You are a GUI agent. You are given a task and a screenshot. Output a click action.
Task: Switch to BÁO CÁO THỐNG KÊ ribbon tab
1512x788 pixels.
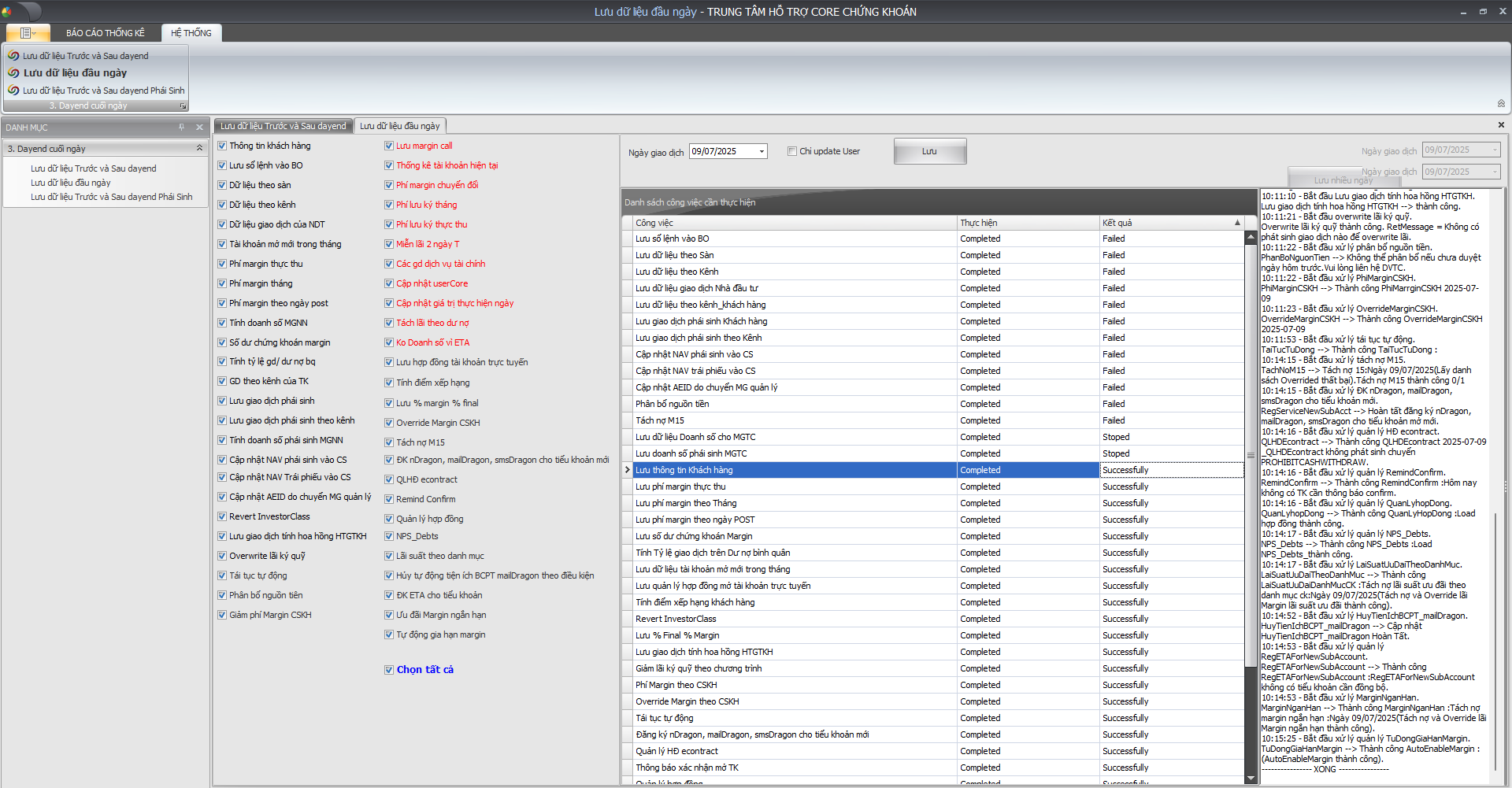pos(106,33)
